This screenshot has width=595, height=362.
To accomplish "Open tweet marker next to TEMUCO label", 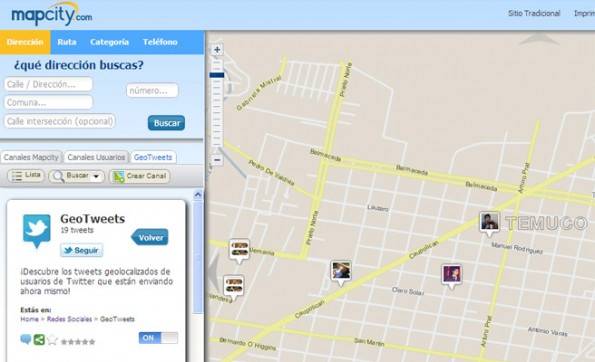I will click(x=489, y=223).
